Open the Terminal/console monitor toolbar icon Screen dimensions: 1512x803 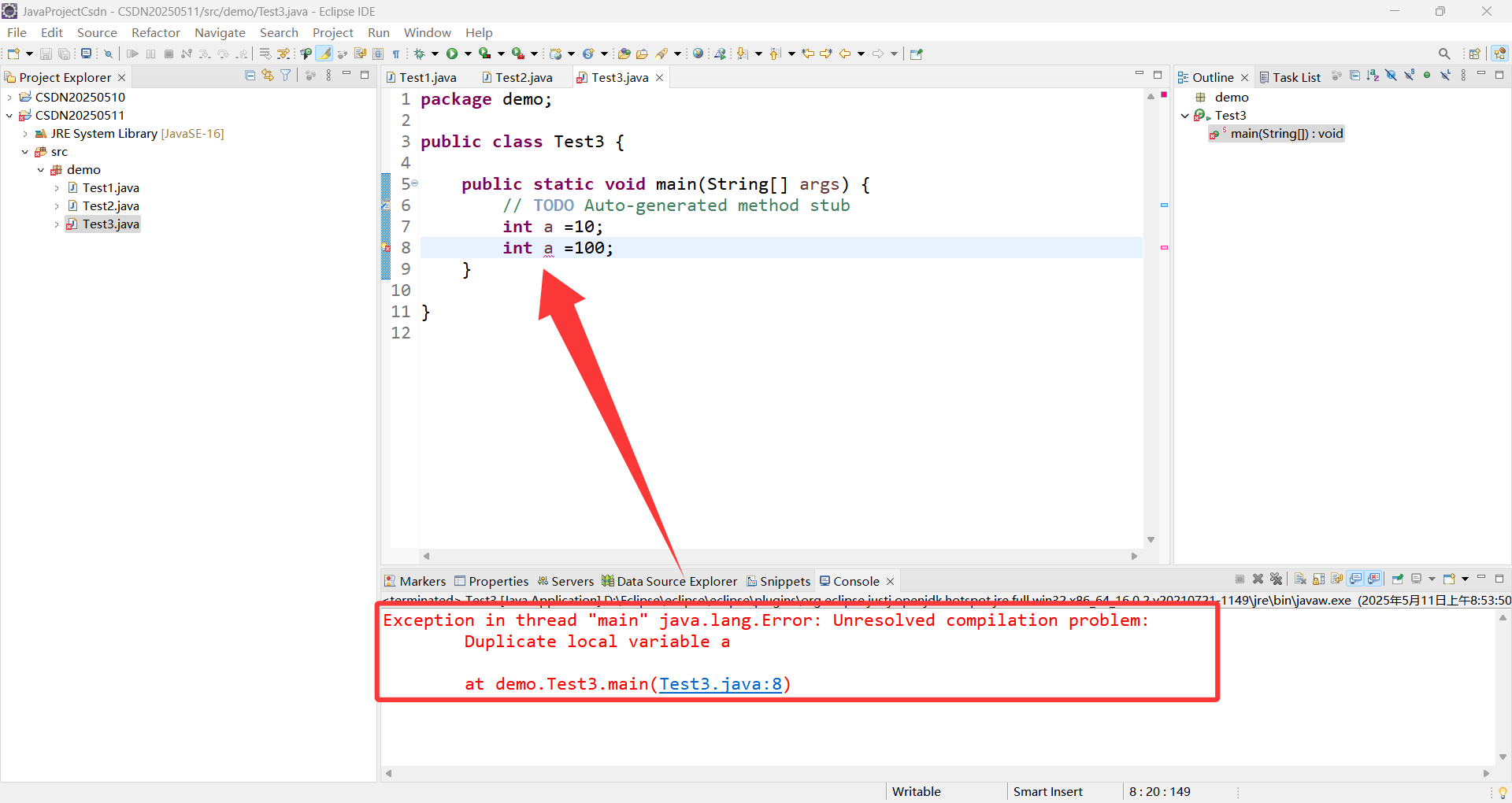(x=86, y=54)
